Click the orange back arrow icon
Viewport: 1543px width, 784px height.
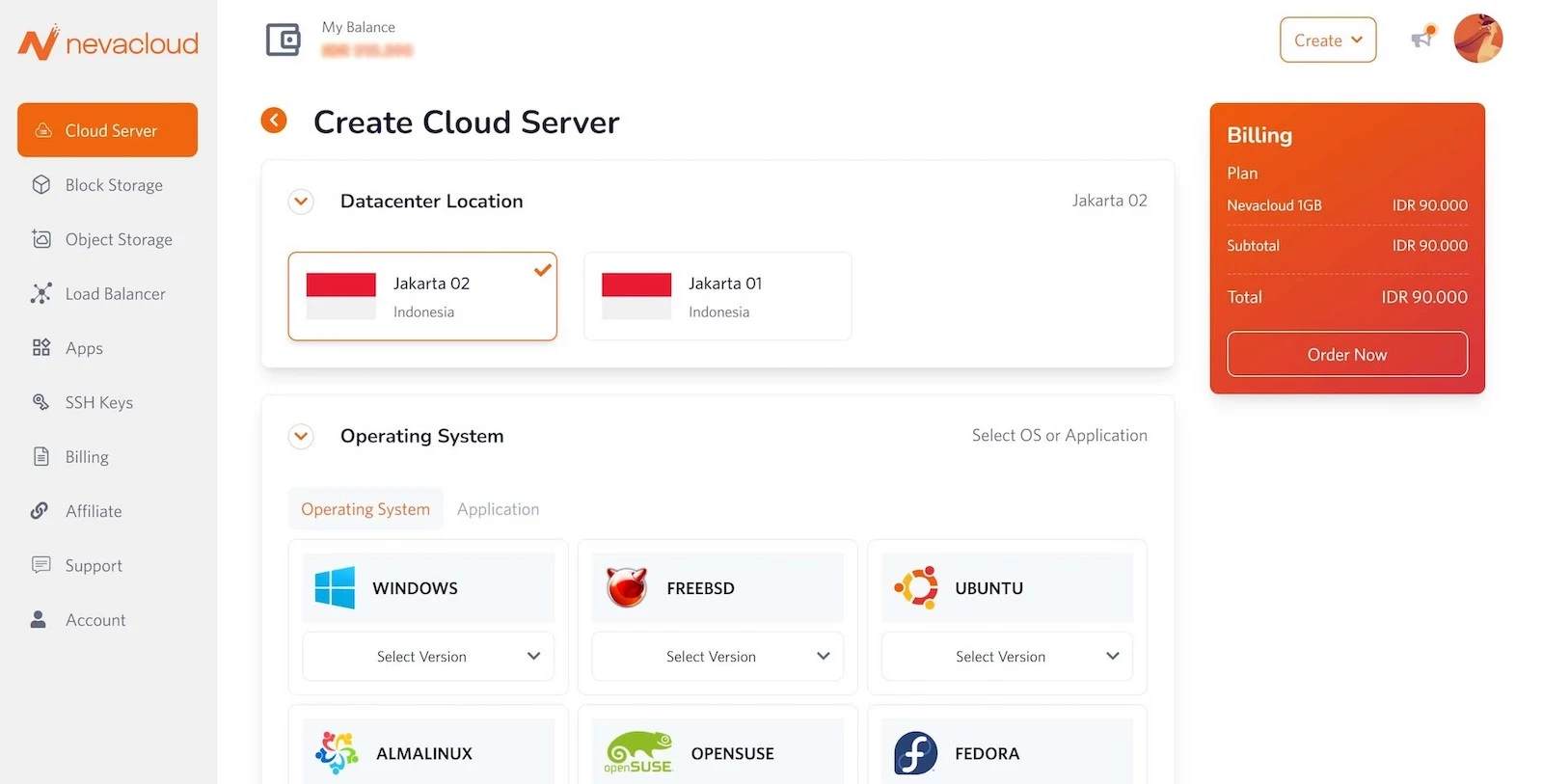click(x=274, y=121)
